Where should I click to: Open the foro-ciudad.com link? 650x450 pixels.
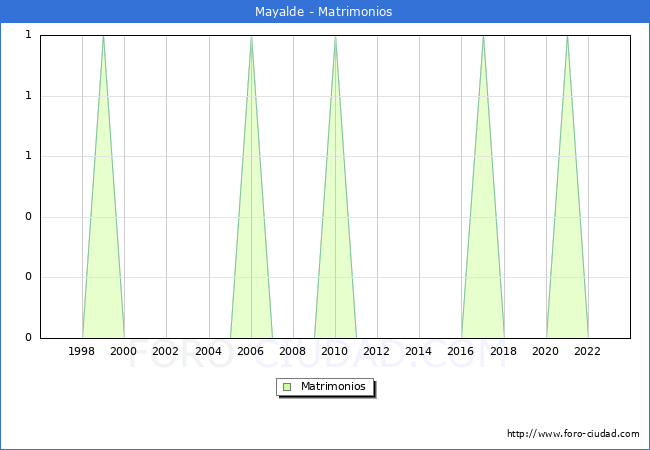573,434
